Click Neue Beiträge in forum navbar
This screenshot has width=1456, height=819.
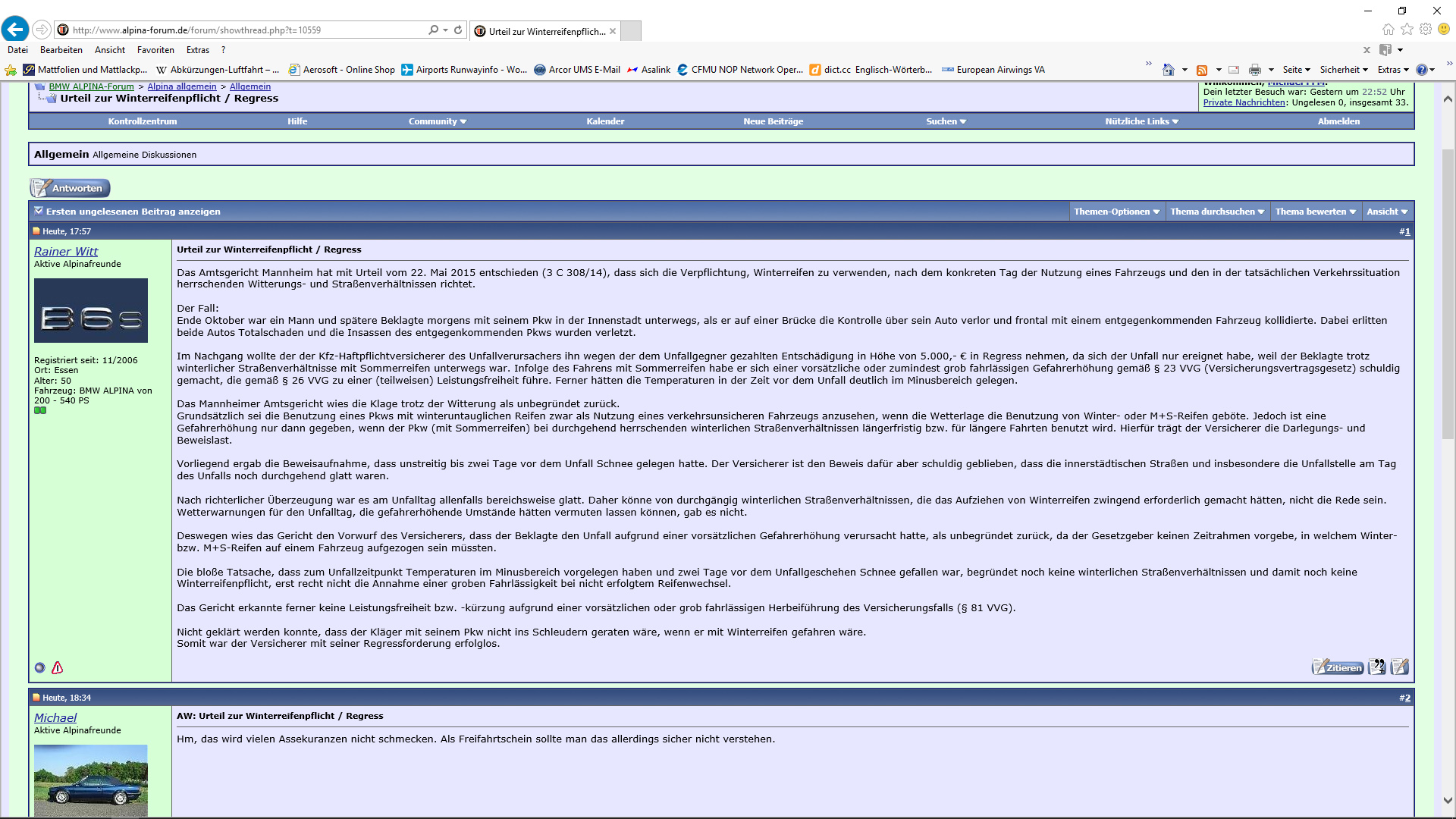point(773,121)
